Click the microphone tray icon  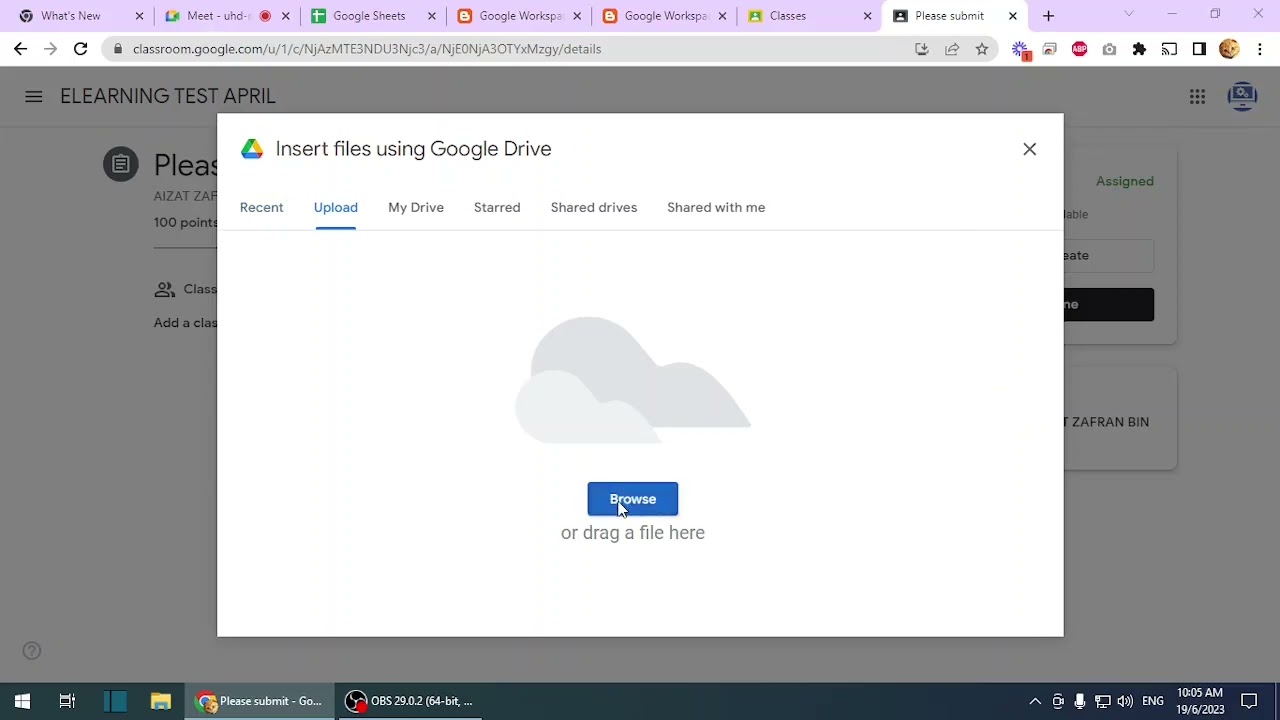point(1080,701)
